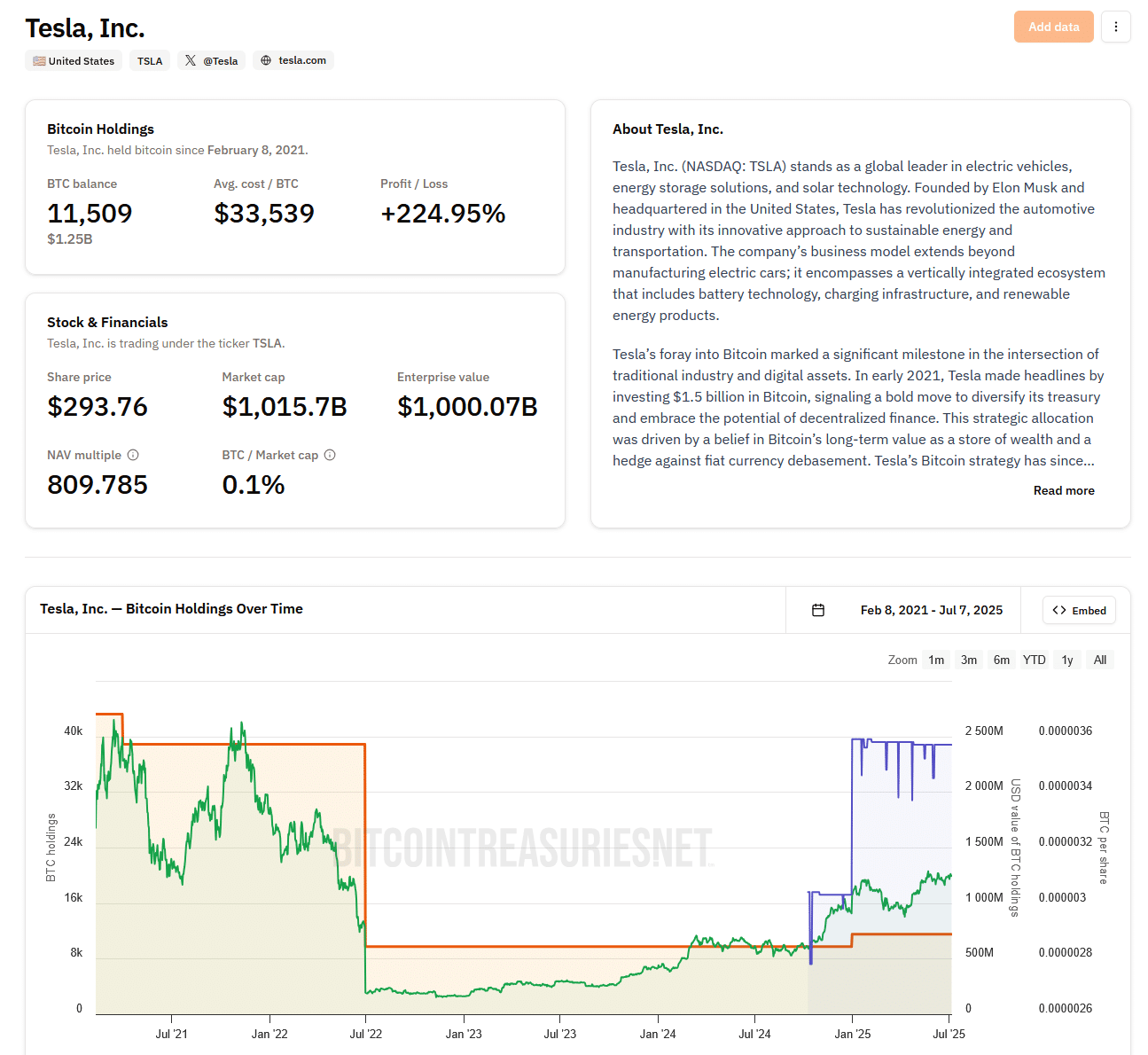Click the Jul '21 axis label
1148x1055 pixels.
[x=171, y=1034]
